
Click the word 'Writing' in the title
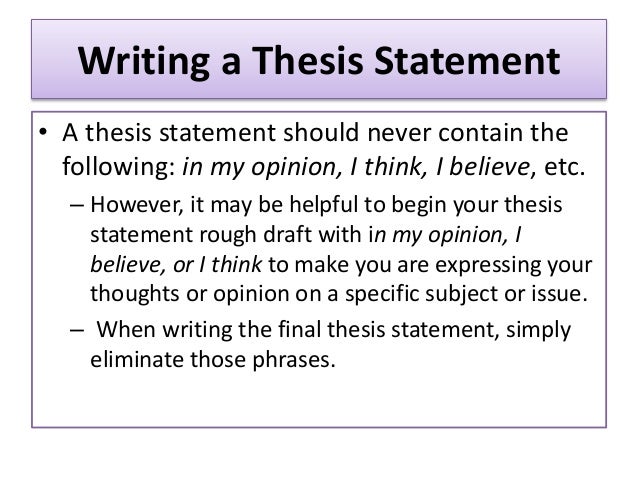tap(143, 62)
